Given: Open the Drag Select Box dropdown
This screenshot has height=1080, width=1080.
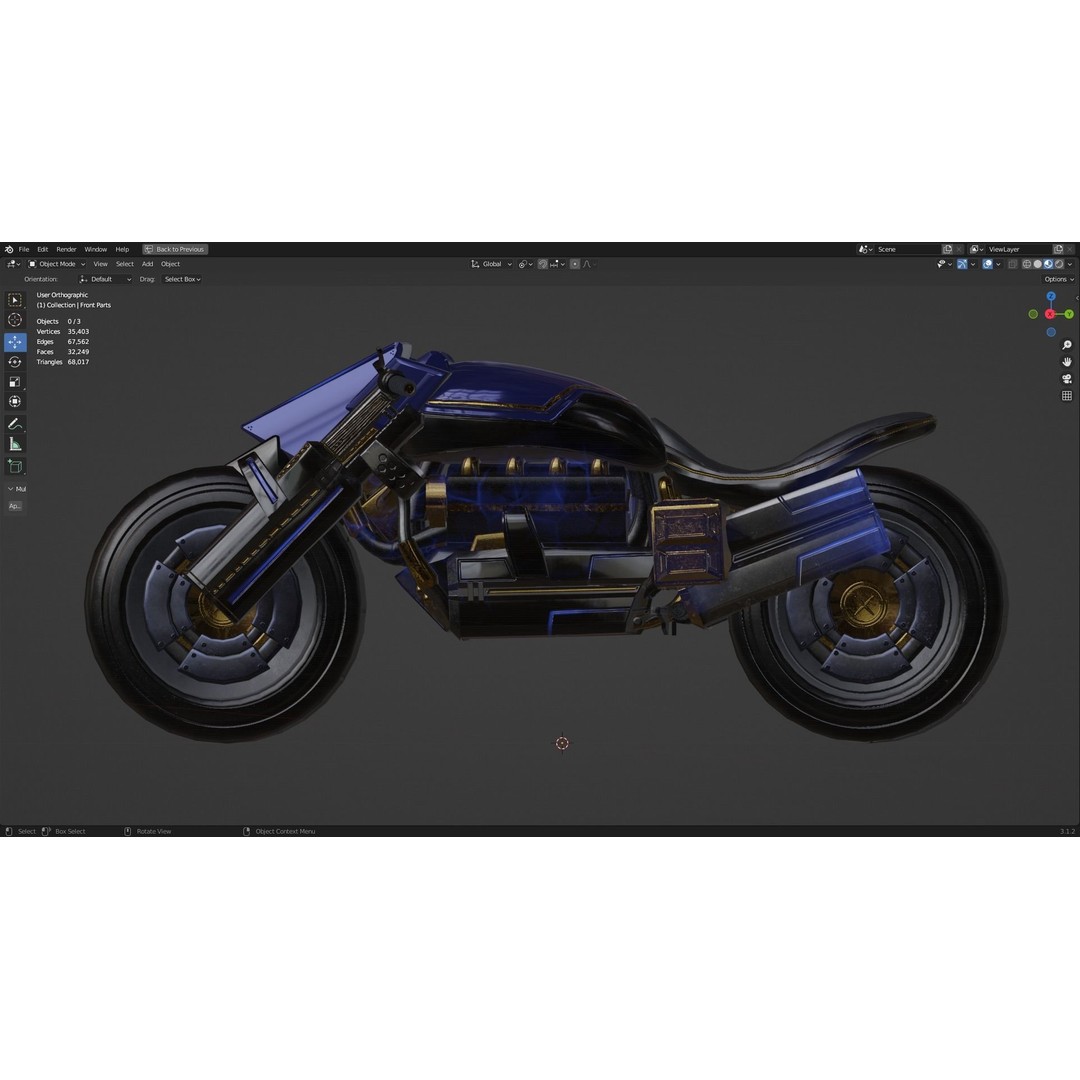Looking at the screenshot, I should 182,279.
